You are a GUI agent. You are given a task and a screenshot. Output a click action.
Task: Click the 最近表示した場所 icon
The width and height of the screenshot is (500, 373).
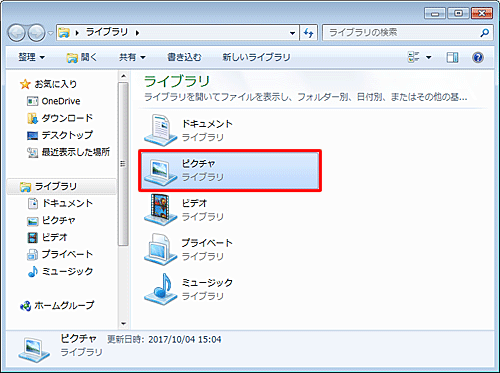coord(32,152)
